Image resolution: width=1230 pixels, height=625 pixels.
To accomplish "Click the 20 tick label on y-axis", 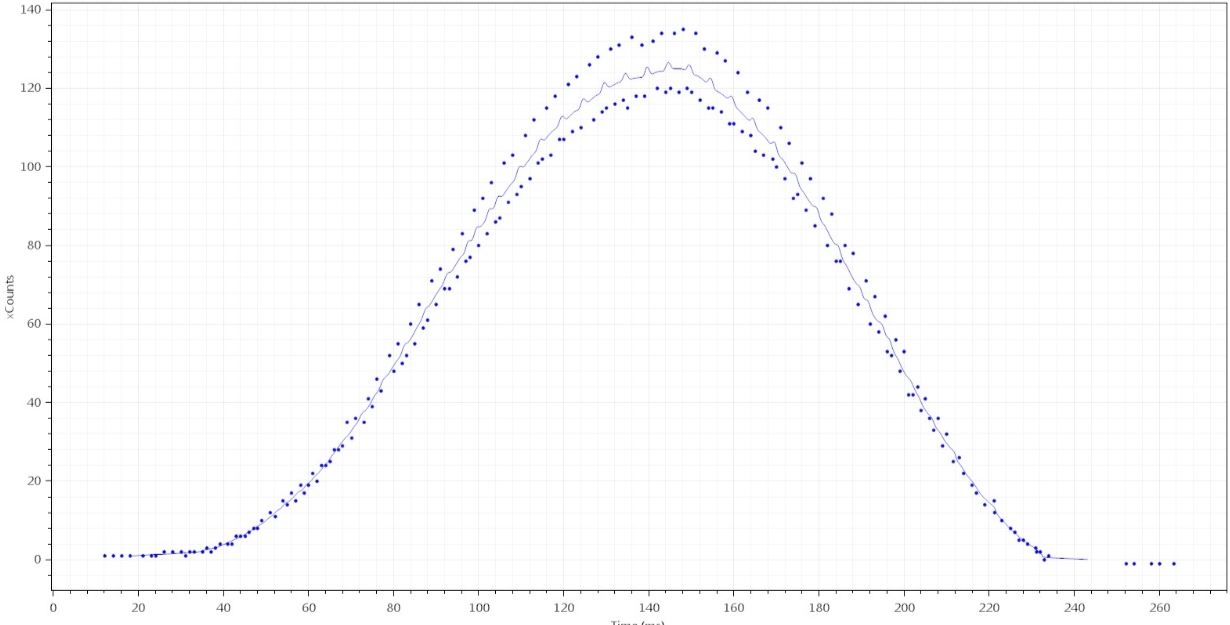I will click(x=33, y=481).
